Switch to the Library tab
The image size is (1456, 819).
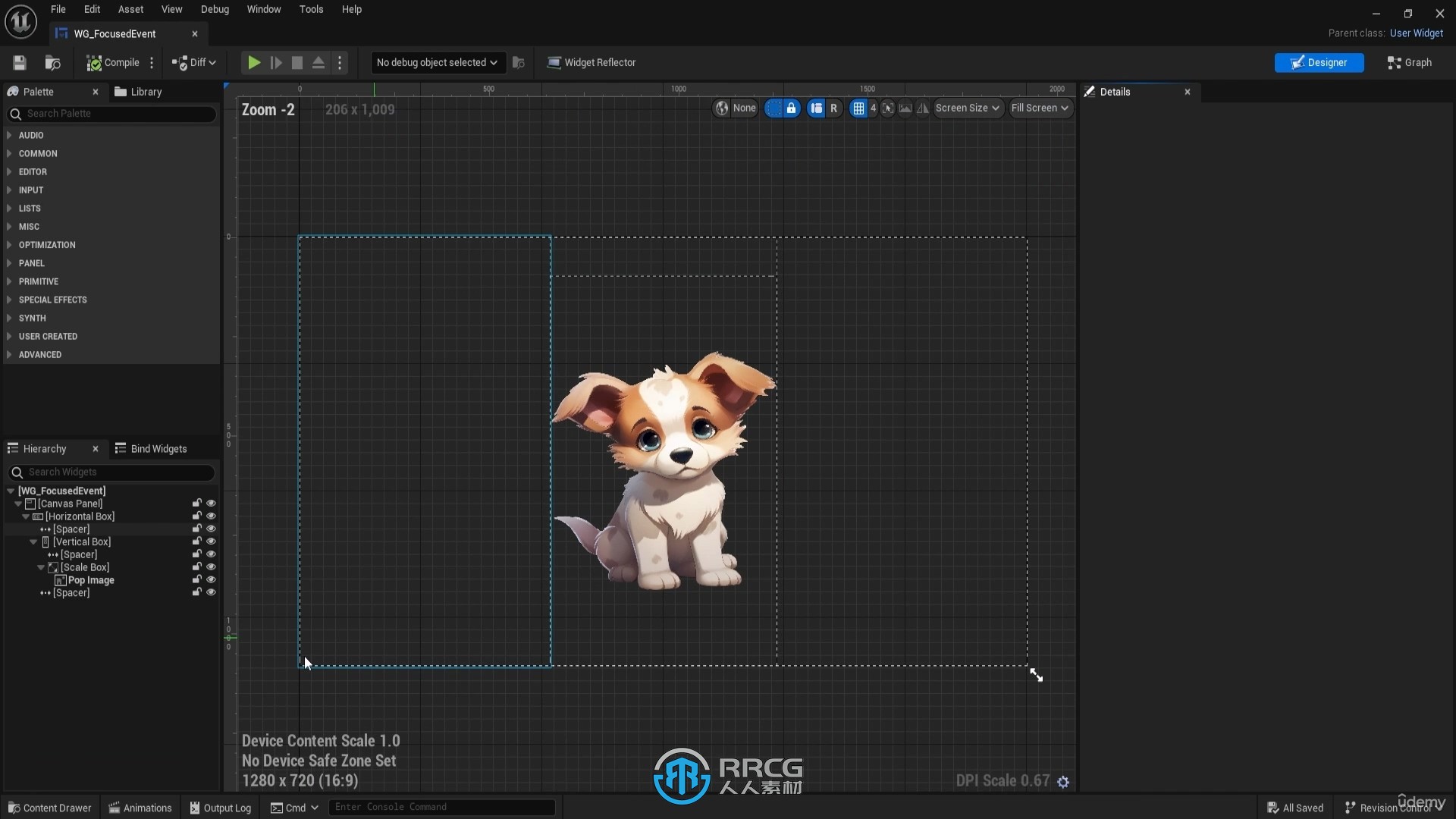(x=139, y=92)
